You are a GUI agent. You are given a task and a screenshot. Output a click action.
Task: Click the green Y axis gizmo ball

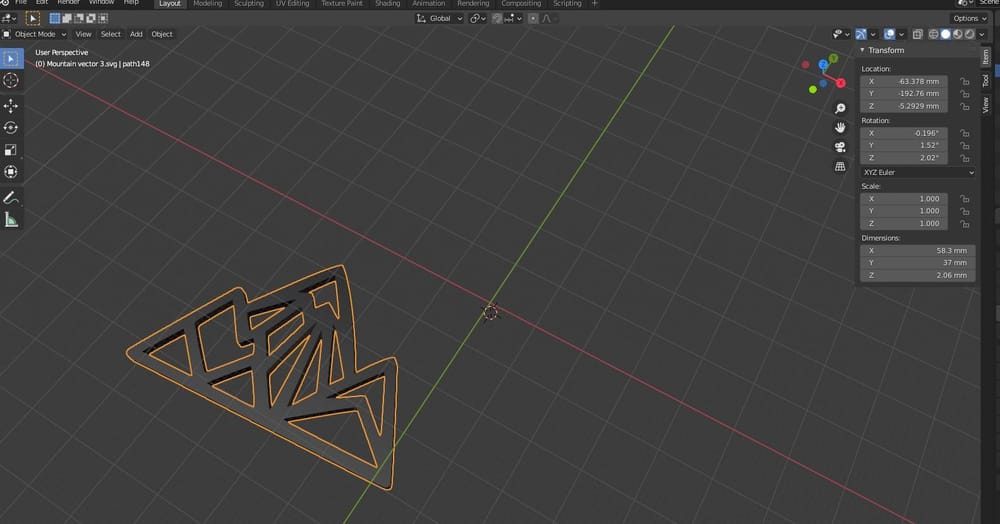[x=833, y=59]
